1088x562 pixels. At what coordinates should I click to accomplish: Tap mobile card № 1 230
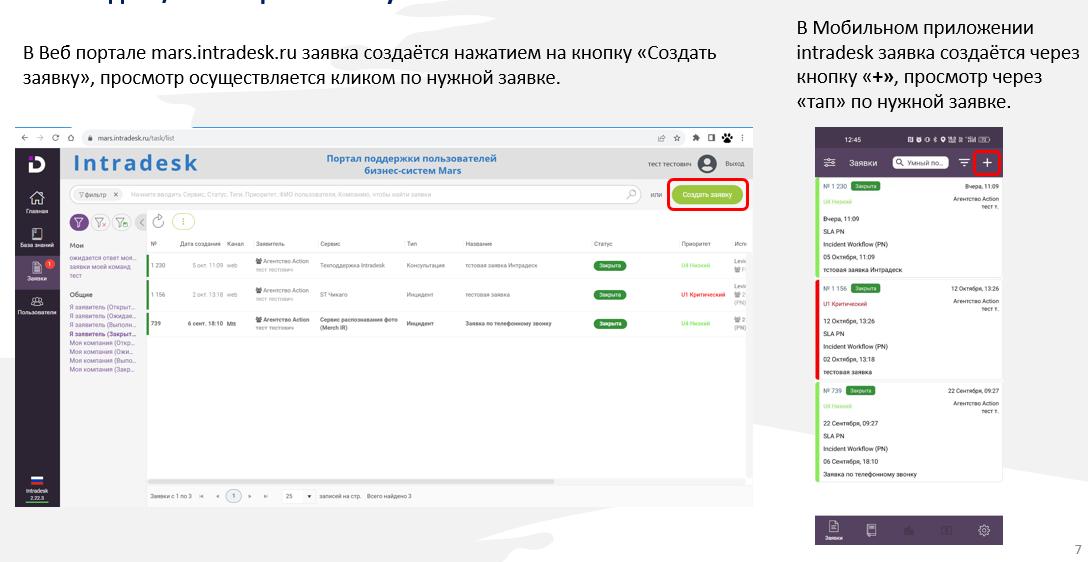(908, 227)
